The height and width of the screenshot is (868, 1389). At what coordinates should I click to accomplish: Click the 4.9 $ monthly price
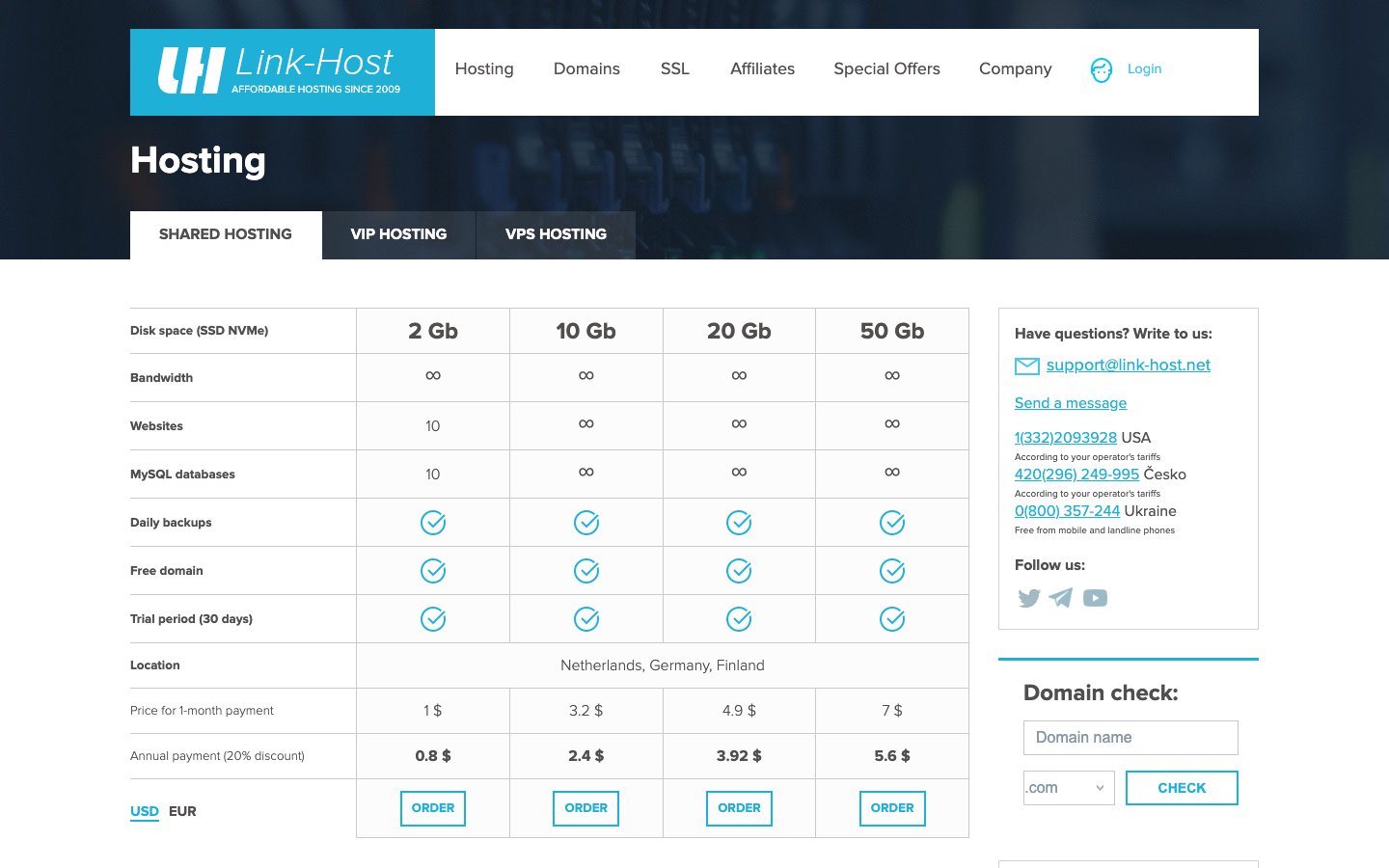pos(739,711)
